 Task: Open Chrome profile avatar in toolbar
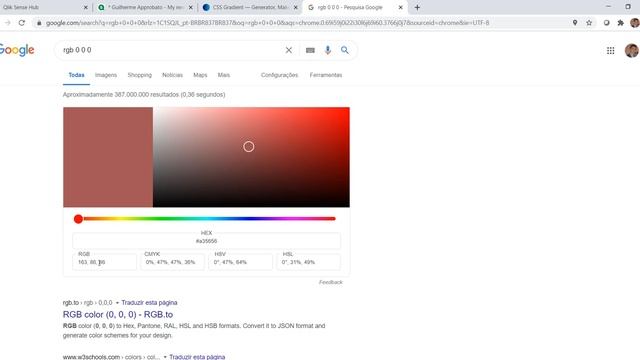635,23
